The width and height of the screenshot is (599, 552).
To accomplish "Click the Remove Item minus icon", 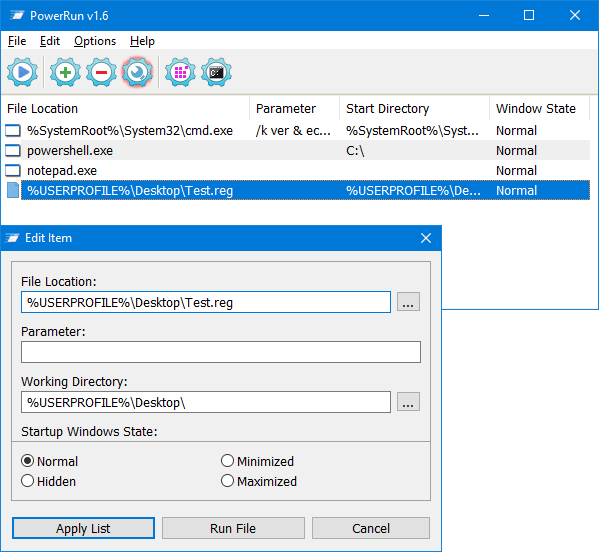I will point(101,72).
